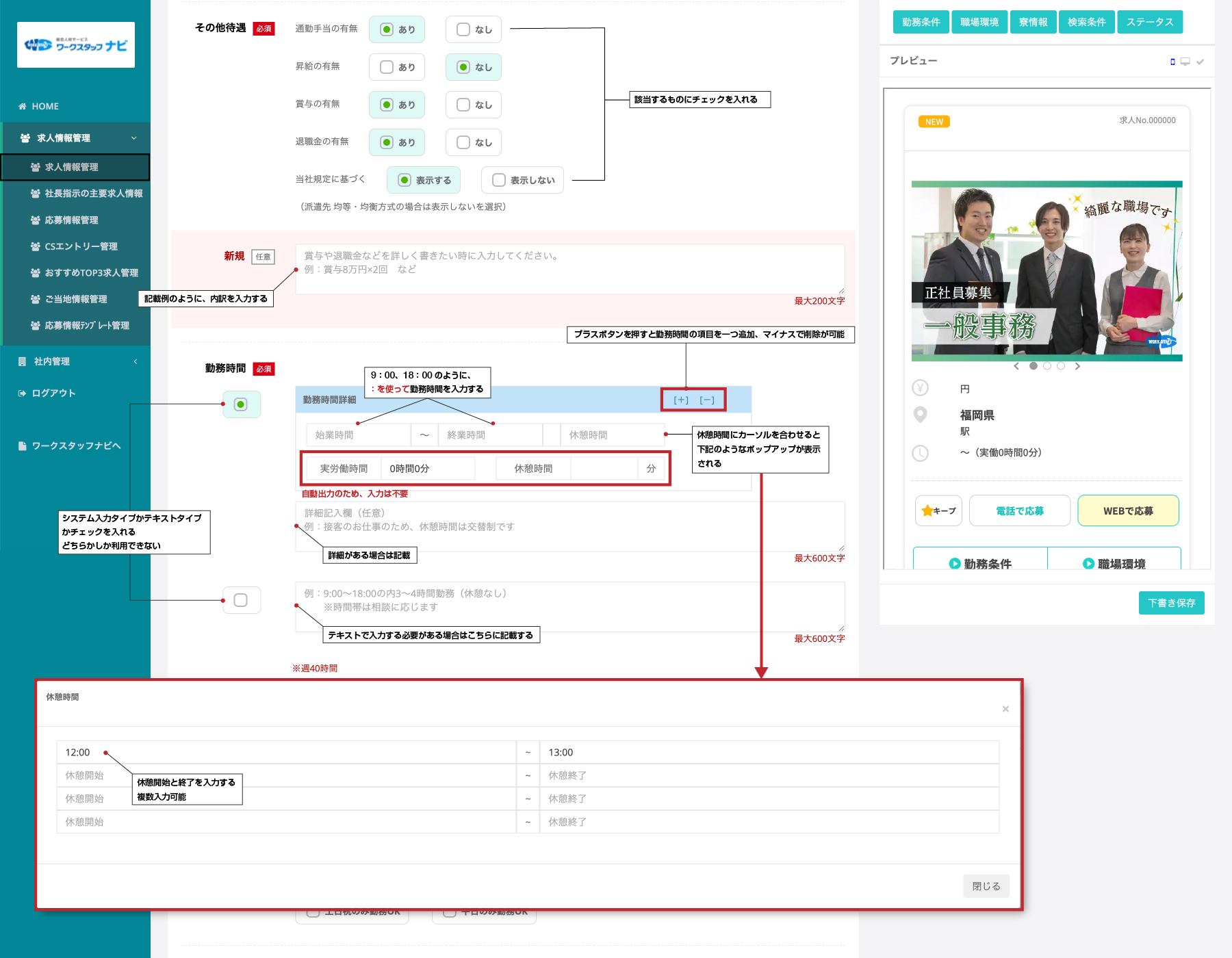Viewport: 1232px width, 958px height.
Task: Click the star キープ button in preview
Action: tap(938, 510)
